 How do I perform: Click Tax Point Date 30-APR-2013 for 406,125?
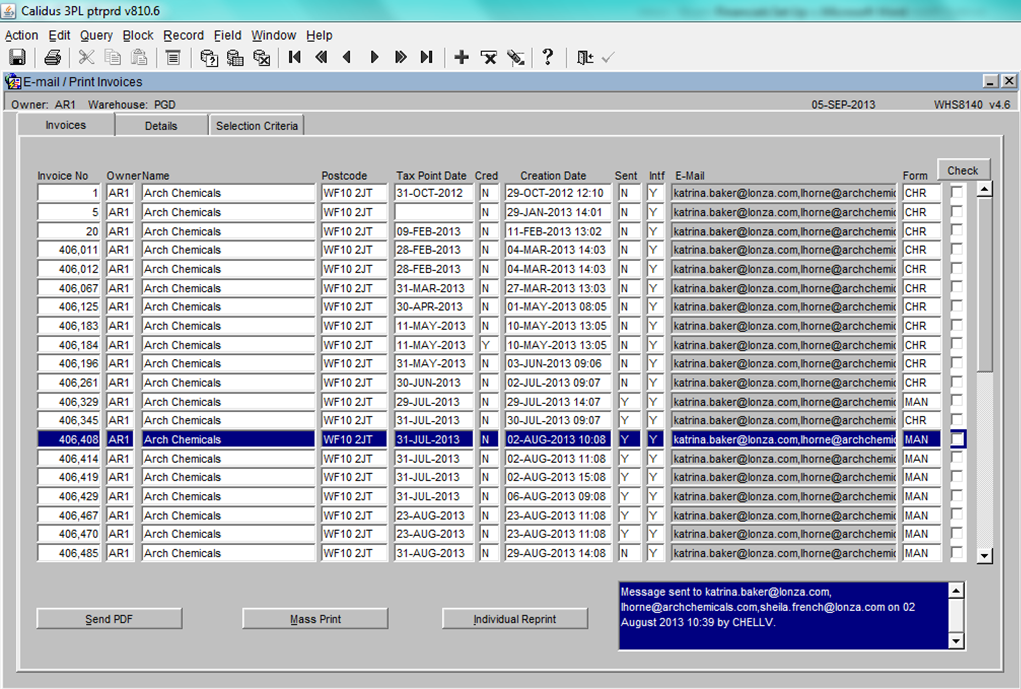pos(433,306)
